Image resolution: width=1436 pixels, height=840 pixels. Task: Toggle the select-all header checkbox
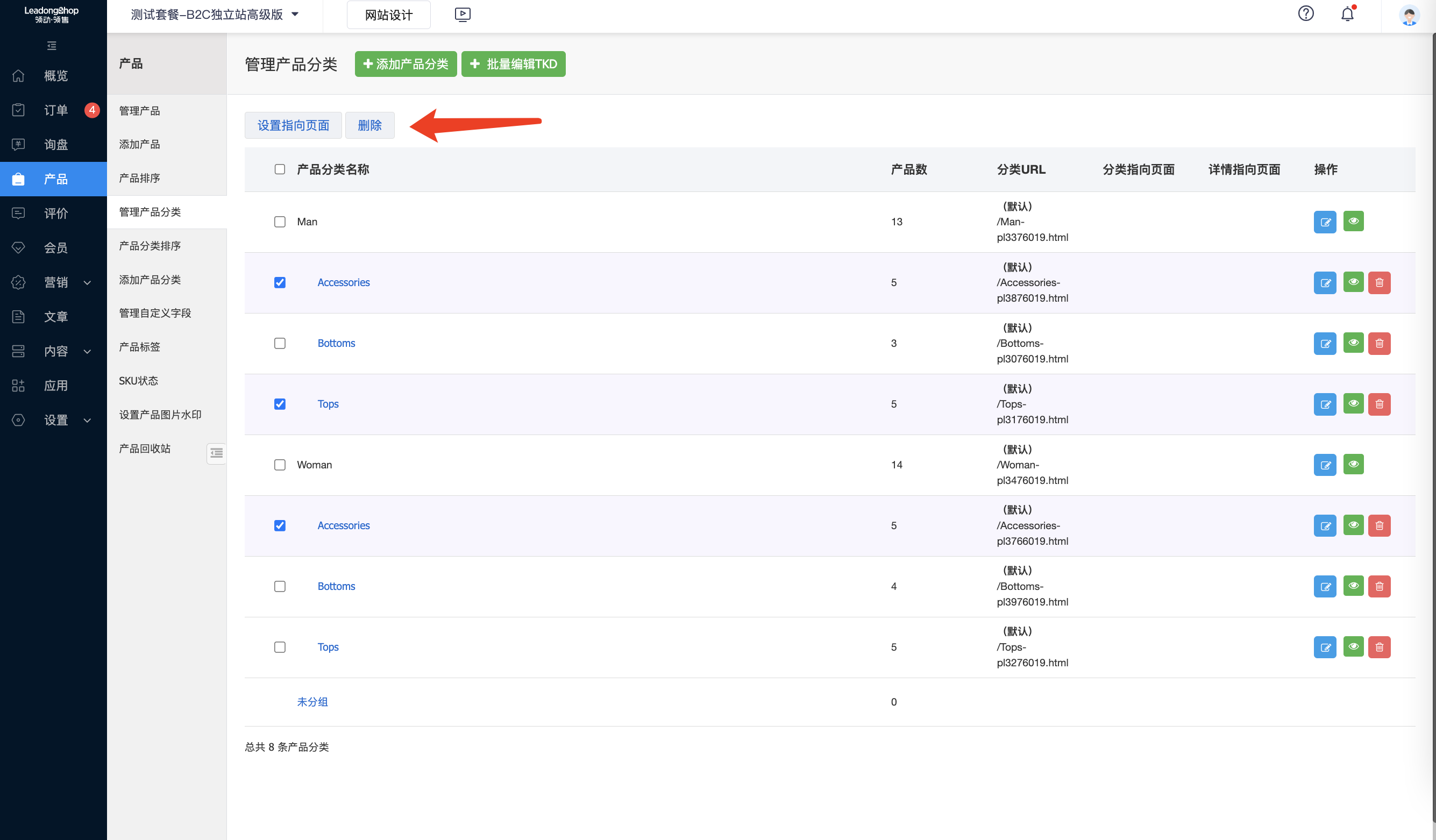tap(279, 169)
